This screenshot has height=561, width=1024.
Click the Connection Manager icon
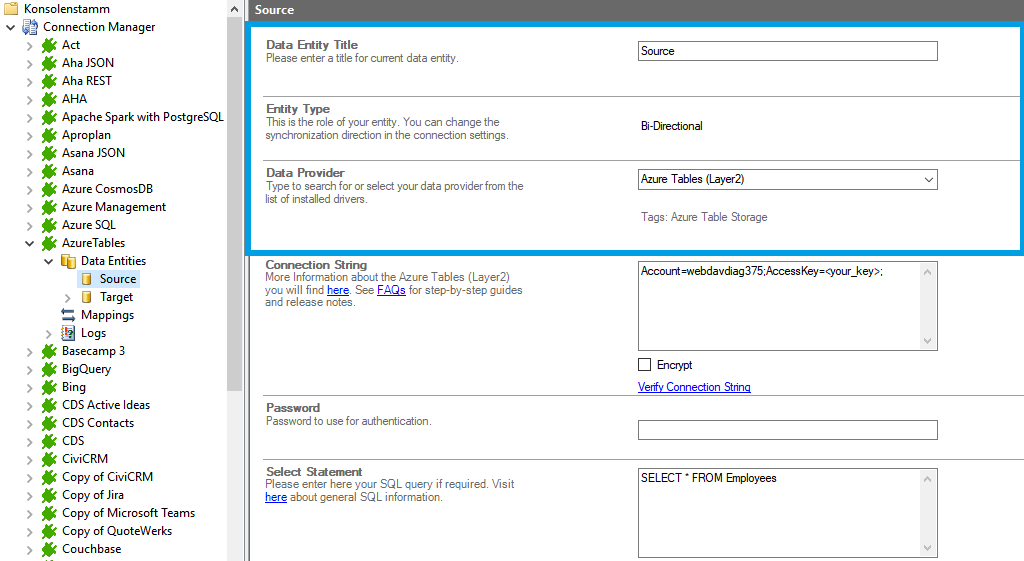(x=30, y=27)
